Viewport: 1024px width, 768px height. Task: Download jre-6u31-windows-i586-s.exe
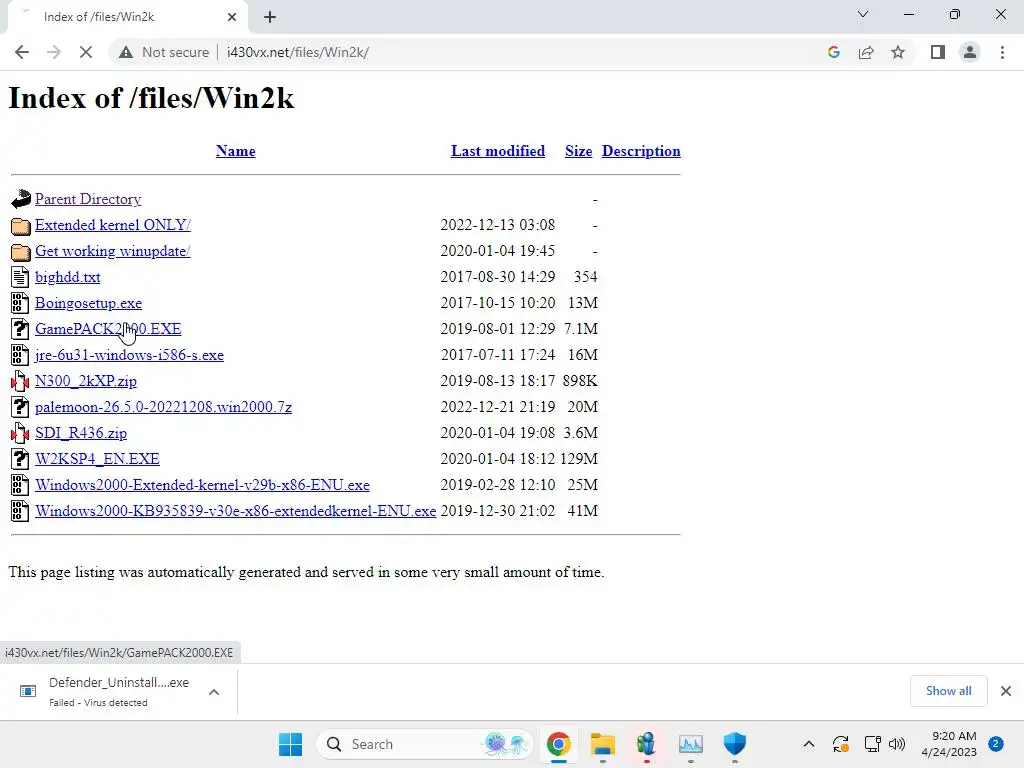(129, 355)
